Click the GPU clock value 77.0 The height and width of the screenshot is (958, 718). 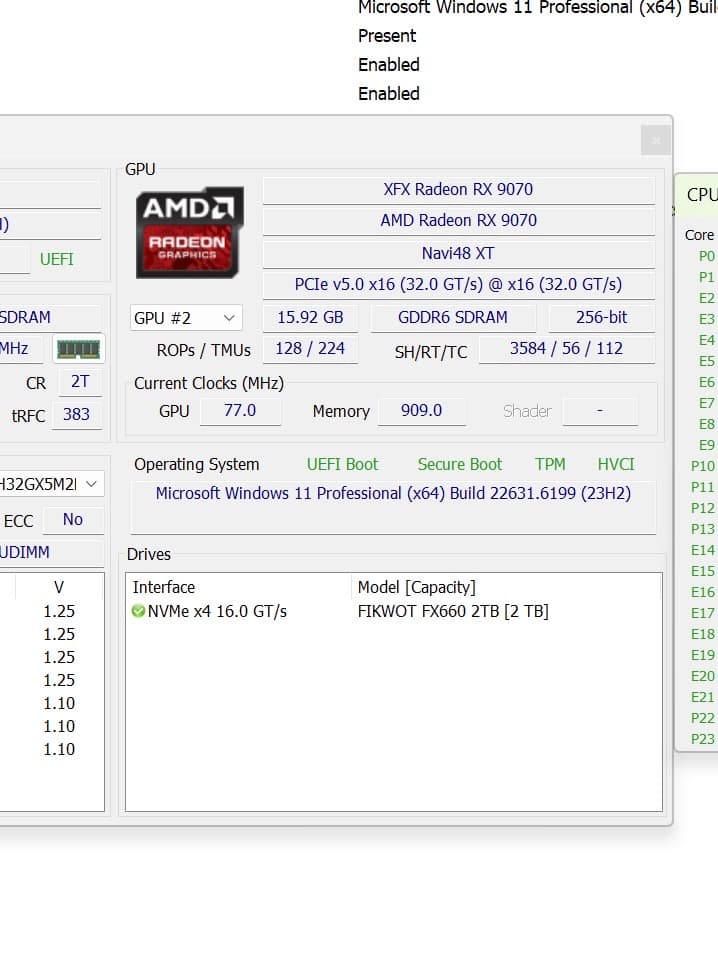click(240, 411)
